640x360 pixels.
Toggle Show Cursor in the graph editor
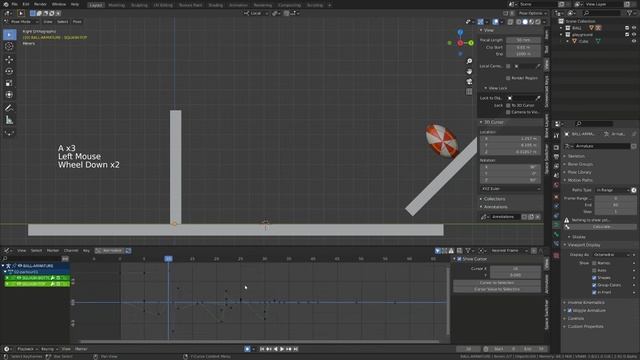point(459,259)
